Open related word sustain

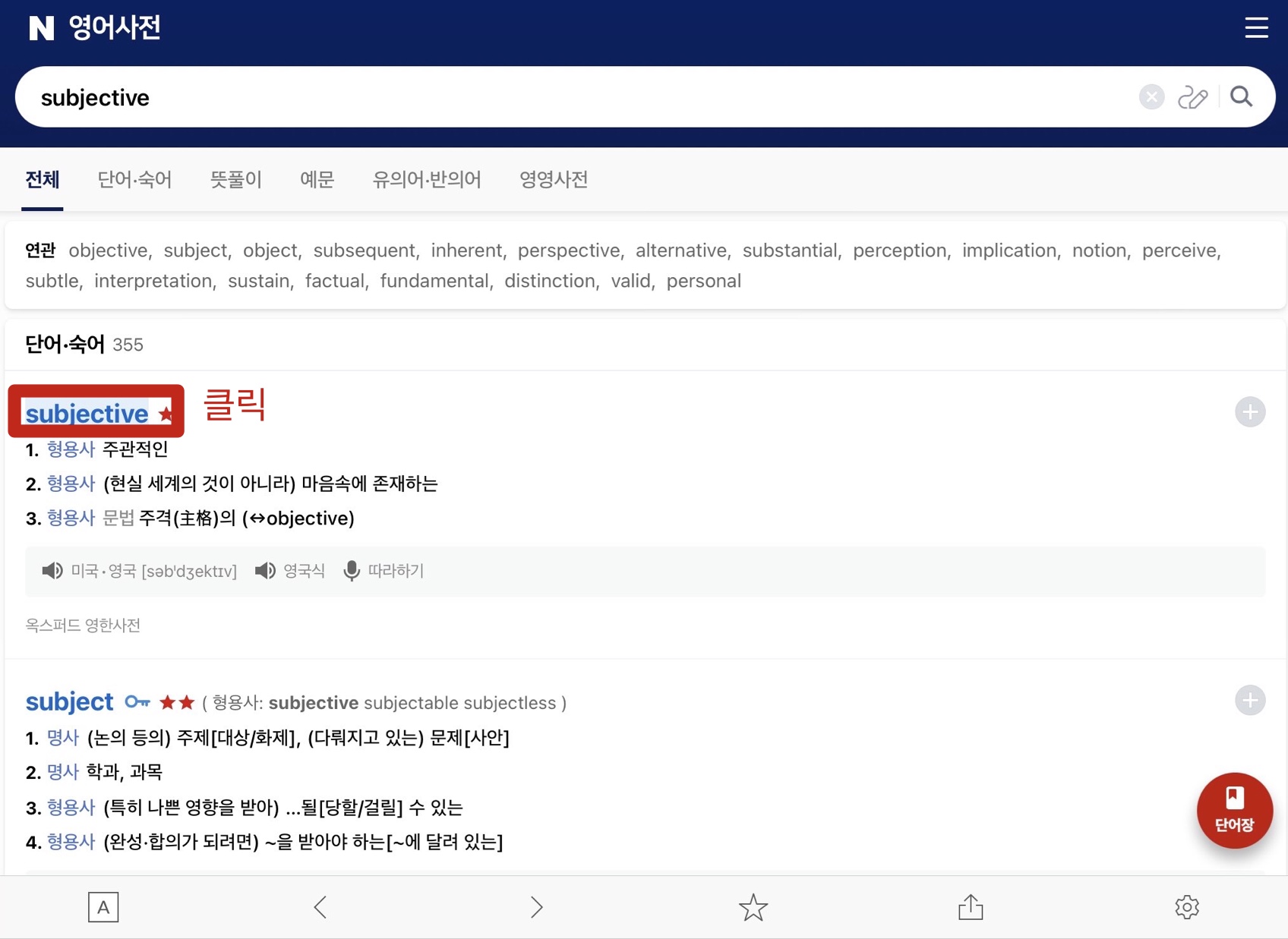coord(258,281)
